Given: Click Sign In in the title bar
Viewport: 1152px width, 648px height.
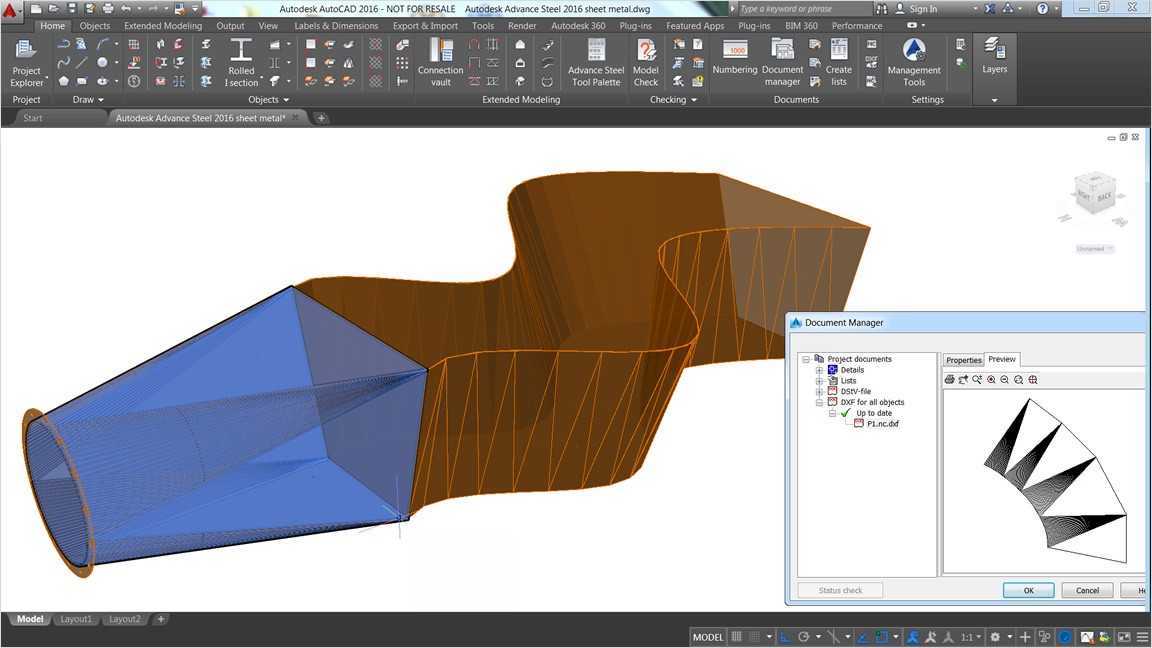Looking at the screenshot, I should click(923, 9).
